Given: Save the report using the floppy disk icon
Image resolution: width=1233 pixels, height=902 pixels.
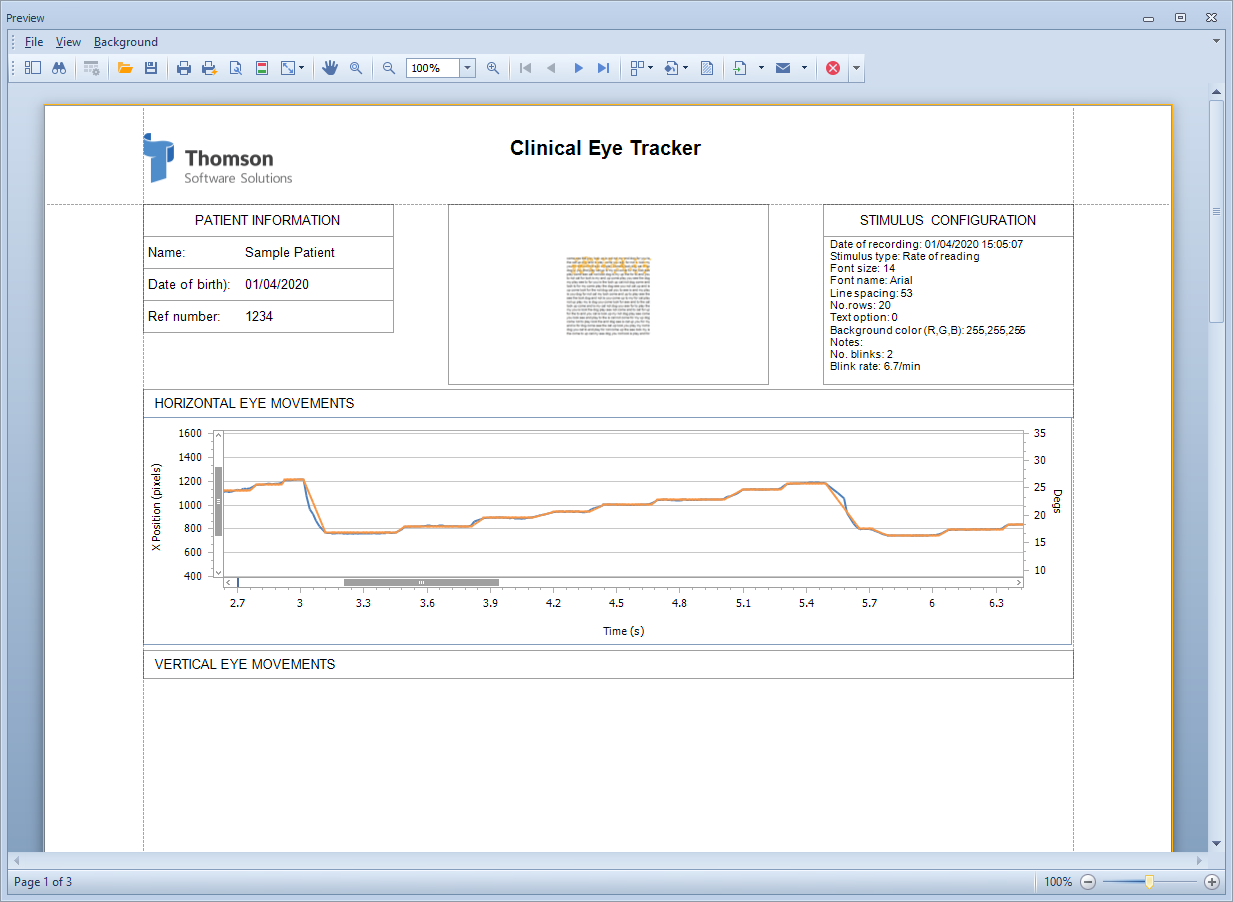Looking at the screenshot, I should tap(151, 68).
